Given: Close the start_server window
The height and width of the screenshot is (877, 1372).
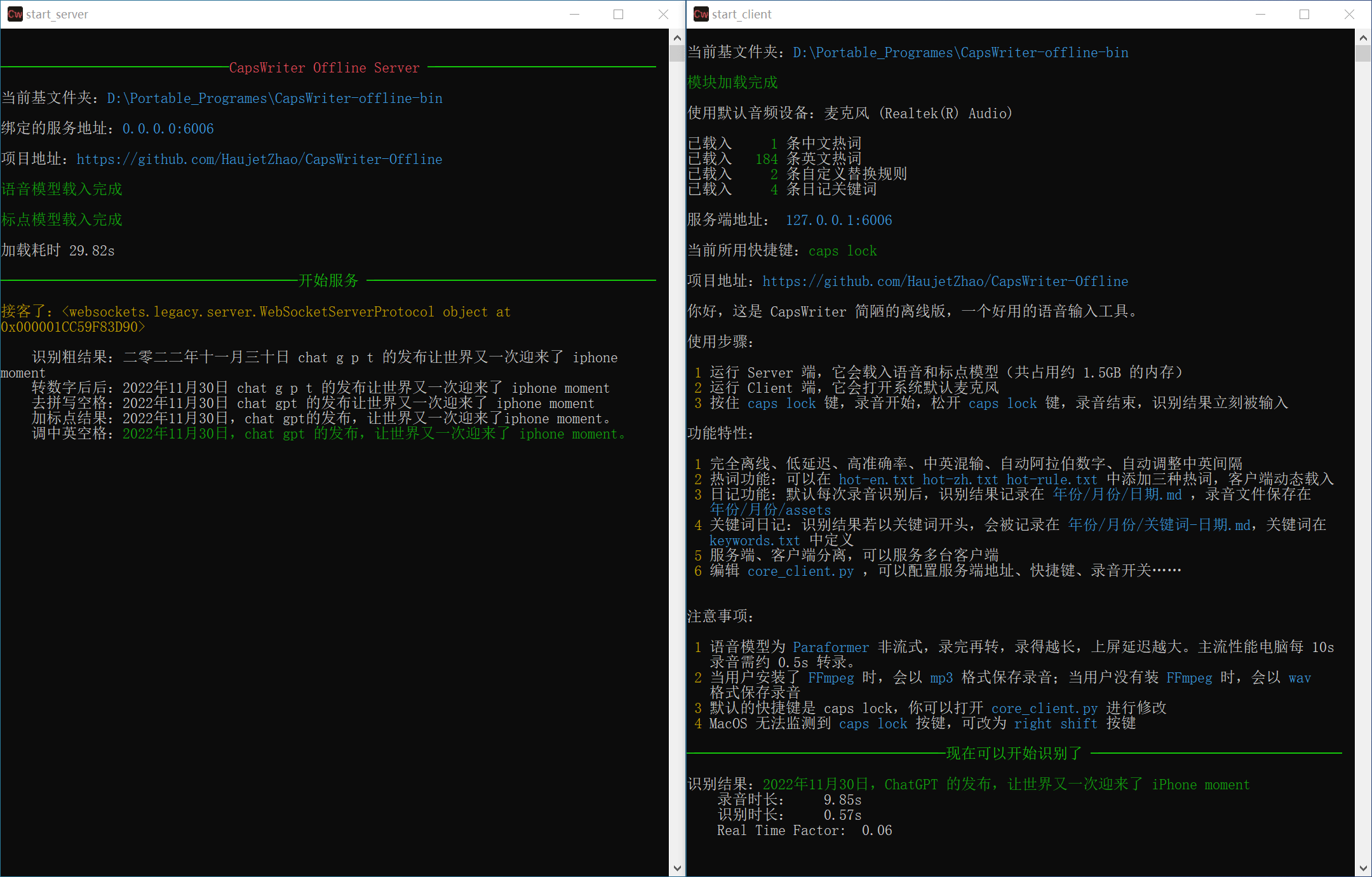Looking at the screenshot, I should pyautogui.click(x=663, y=14).
